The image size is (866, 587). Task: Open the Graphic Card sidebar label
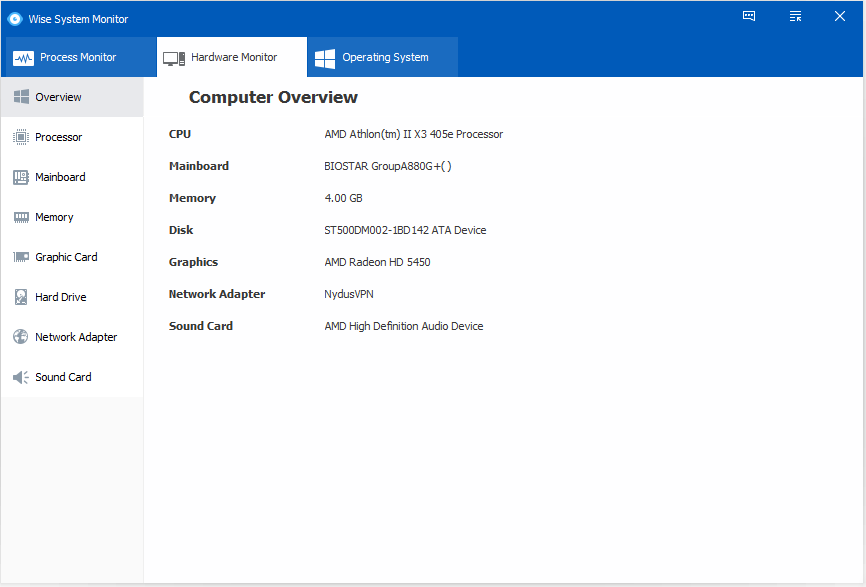[x=66, y=257]
